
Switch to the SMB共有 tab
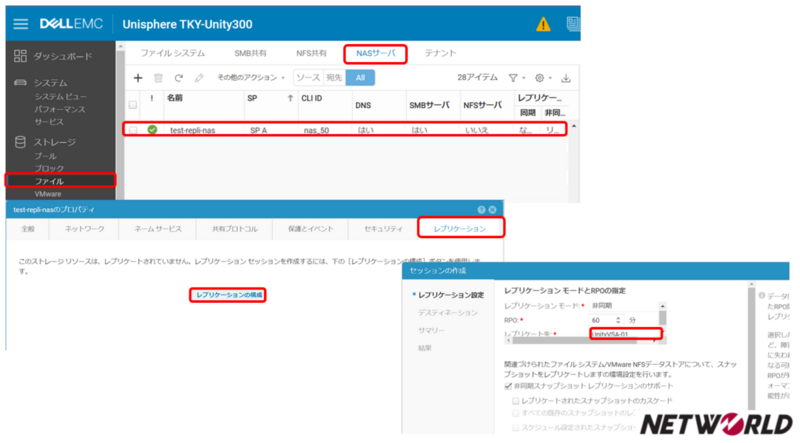[x=250, y=53]
